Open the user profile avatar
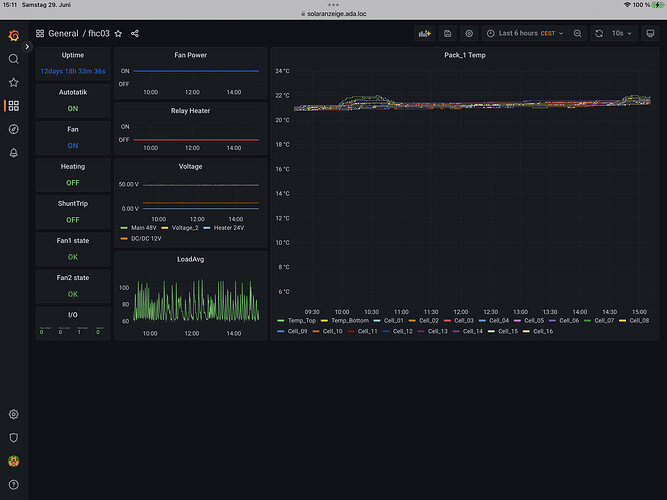 (x=14, y=461)
